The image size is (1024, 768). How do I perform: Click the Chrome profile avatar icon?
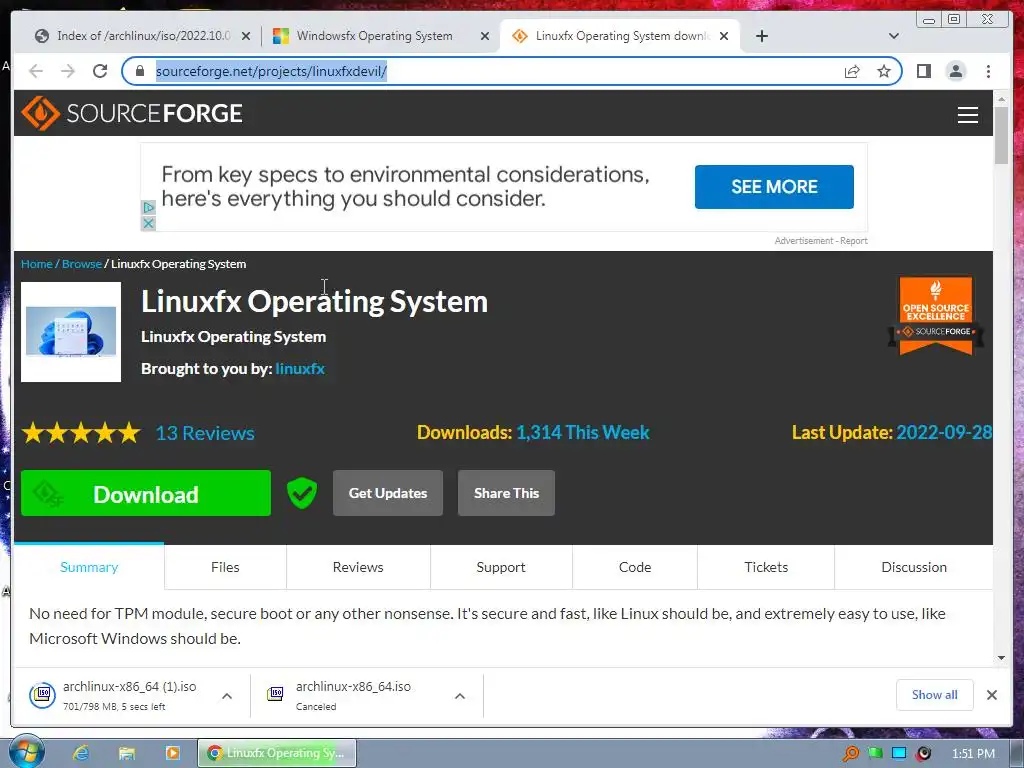(955, 71)
